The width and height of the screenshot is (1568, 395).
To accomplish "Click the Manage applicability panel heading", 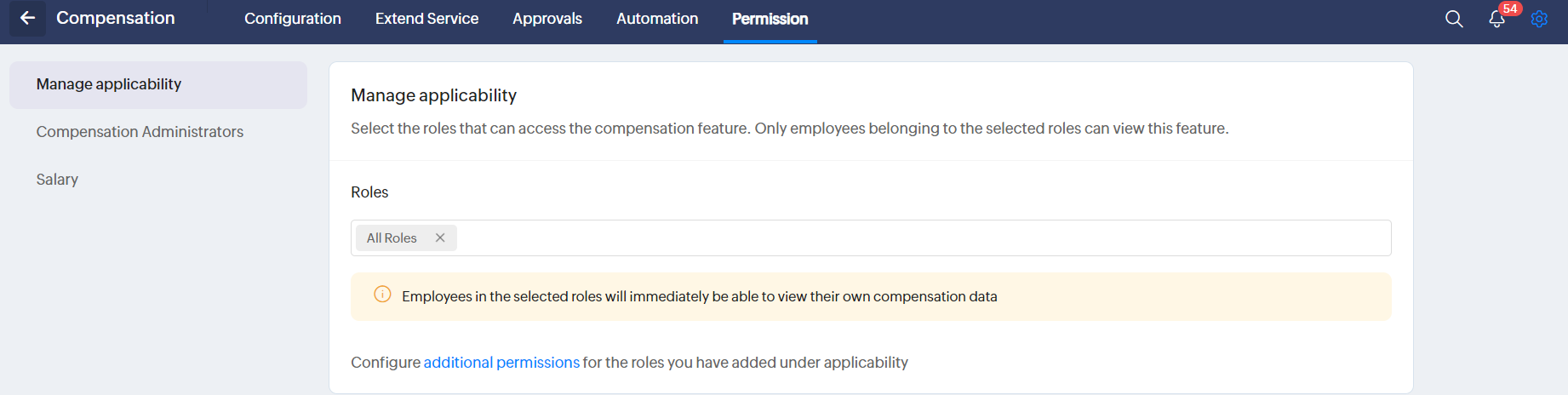I will coord(433,95).
